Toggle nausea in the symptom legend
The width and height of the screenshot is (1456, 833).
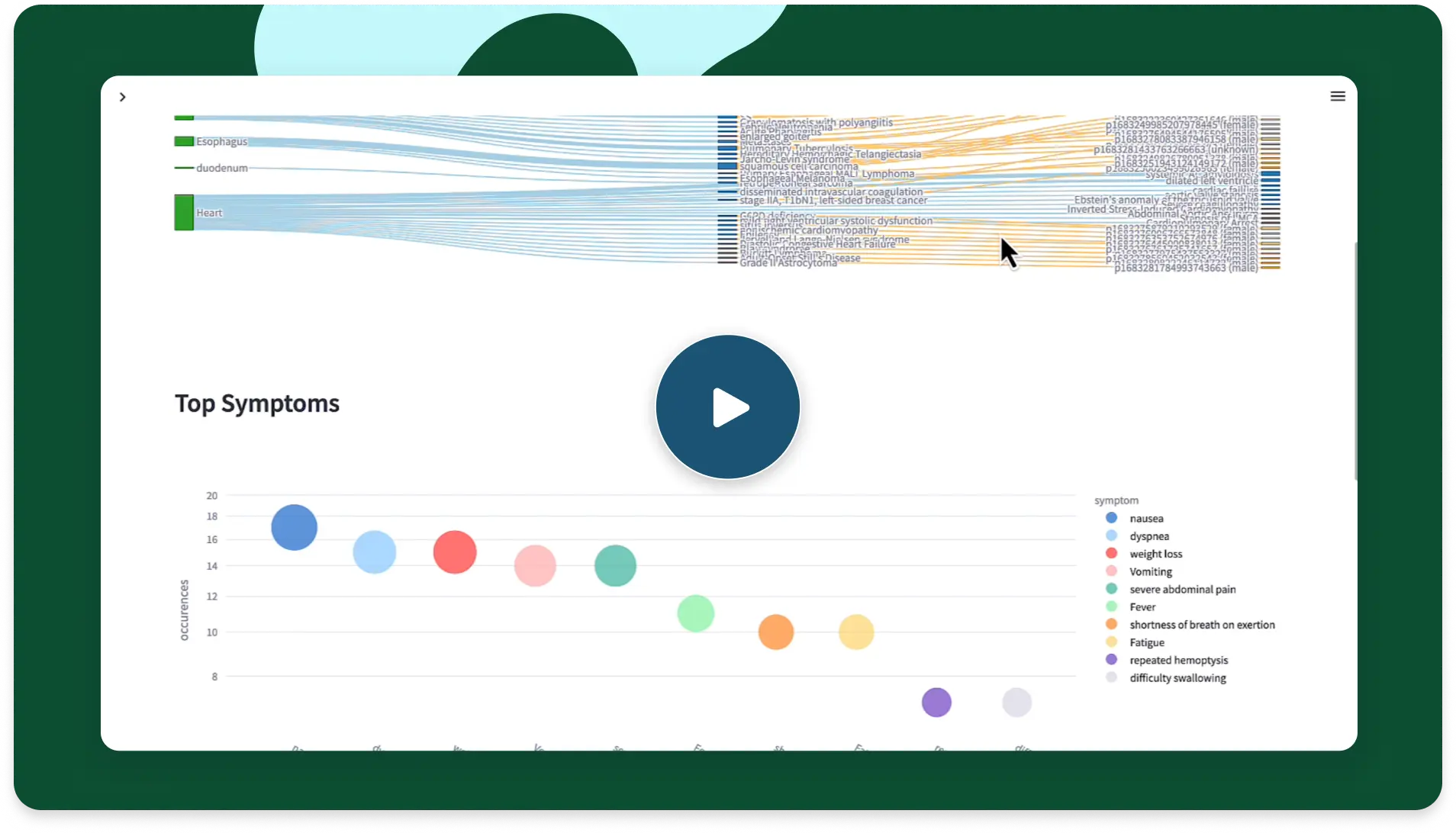(x=1145, y=519)
